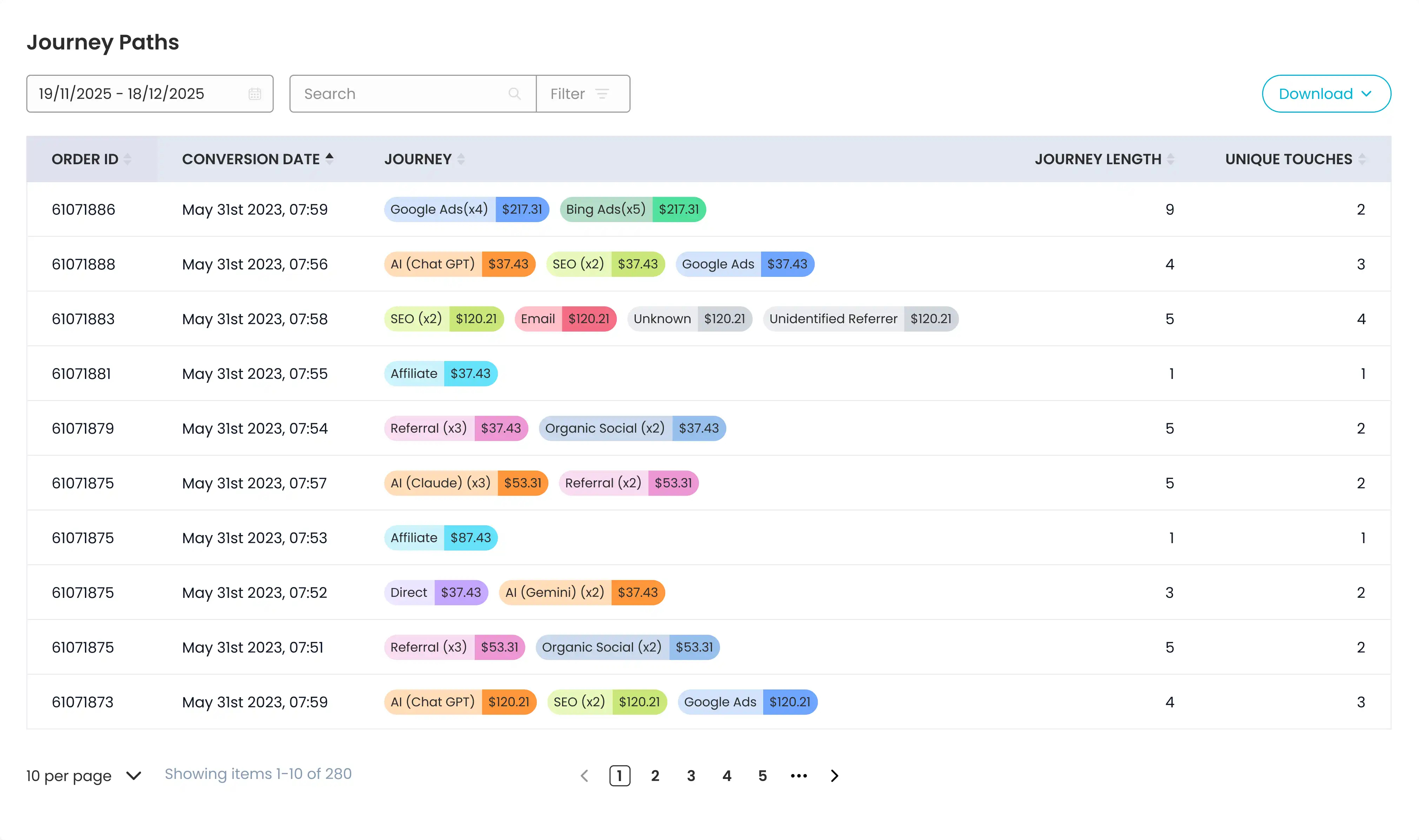
Task: Select the date range 19/11/2025 - 18/12/2025 field
Action: [150, 94]
